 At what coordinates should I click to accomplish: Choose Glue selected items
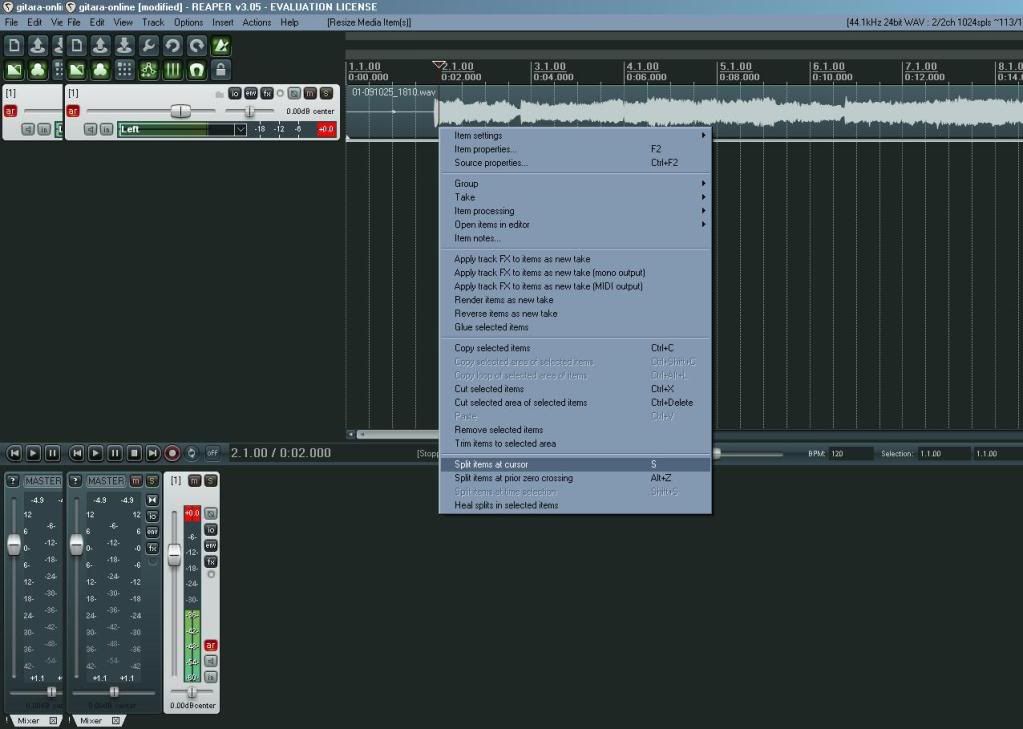pyautogui.click(x=575, y=327)
